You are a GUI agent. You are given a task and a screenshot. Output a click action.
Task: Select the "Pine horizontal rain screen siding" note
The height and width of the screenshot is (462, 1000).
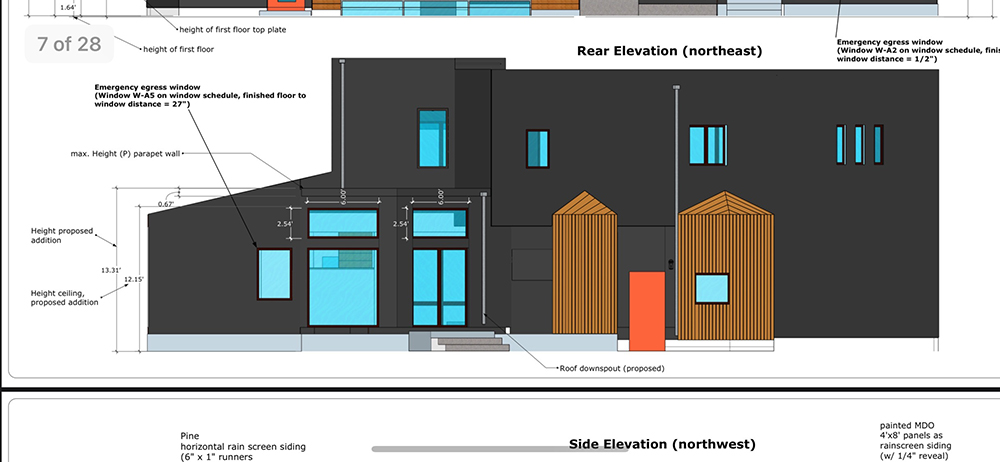point(243,446)
